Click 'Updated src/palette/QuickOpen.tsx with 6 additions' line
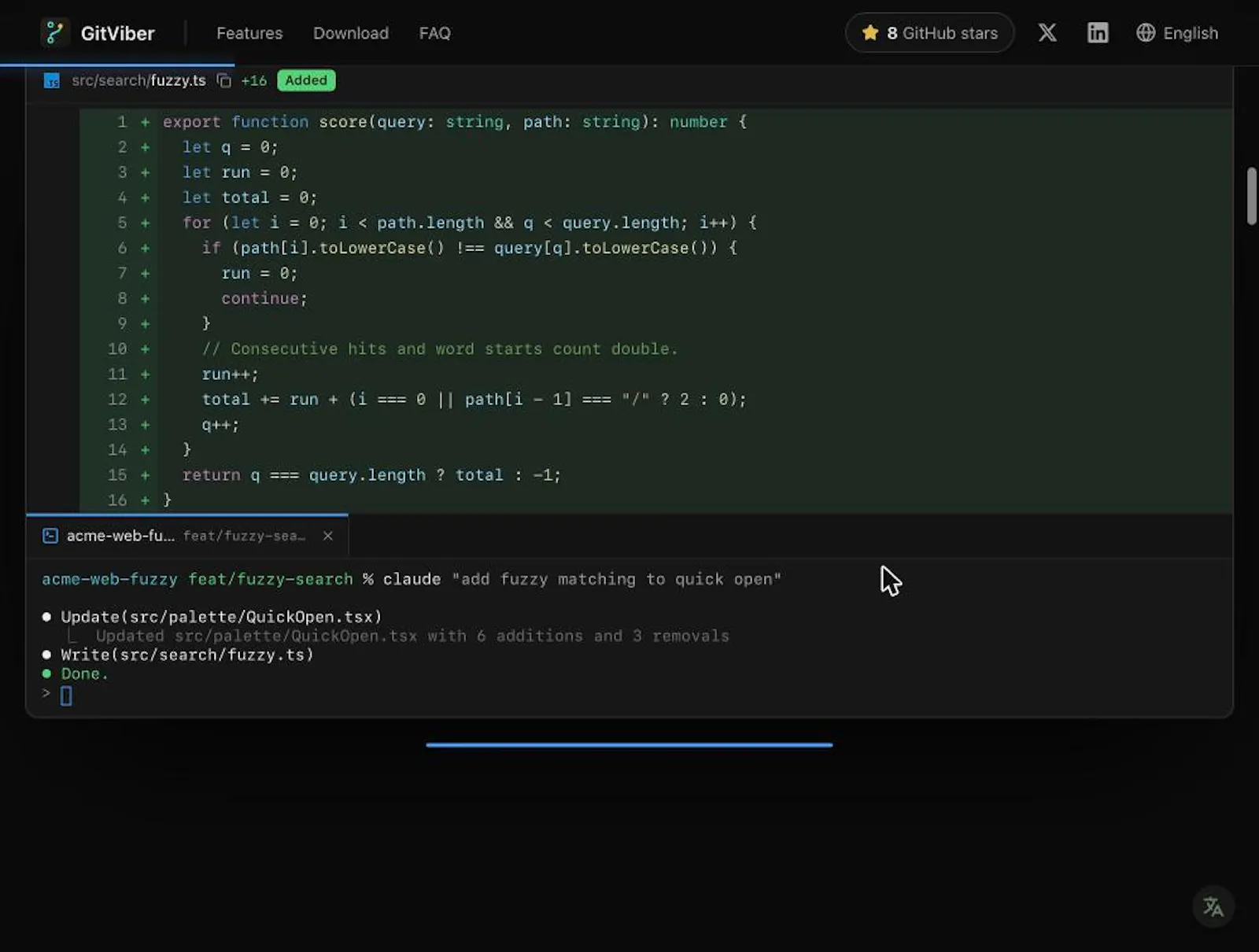Viewport: 1259px width, 952px height. click(412, 636)
